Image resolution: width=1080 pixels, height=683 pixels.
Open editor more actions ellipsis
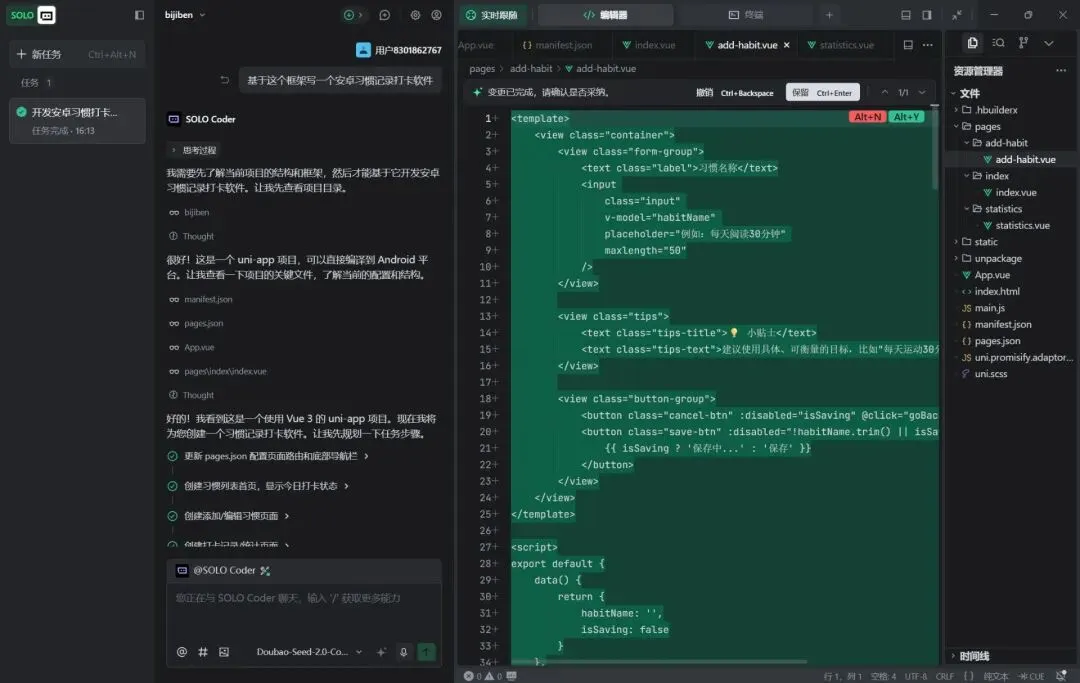click(x=928, y=45)
